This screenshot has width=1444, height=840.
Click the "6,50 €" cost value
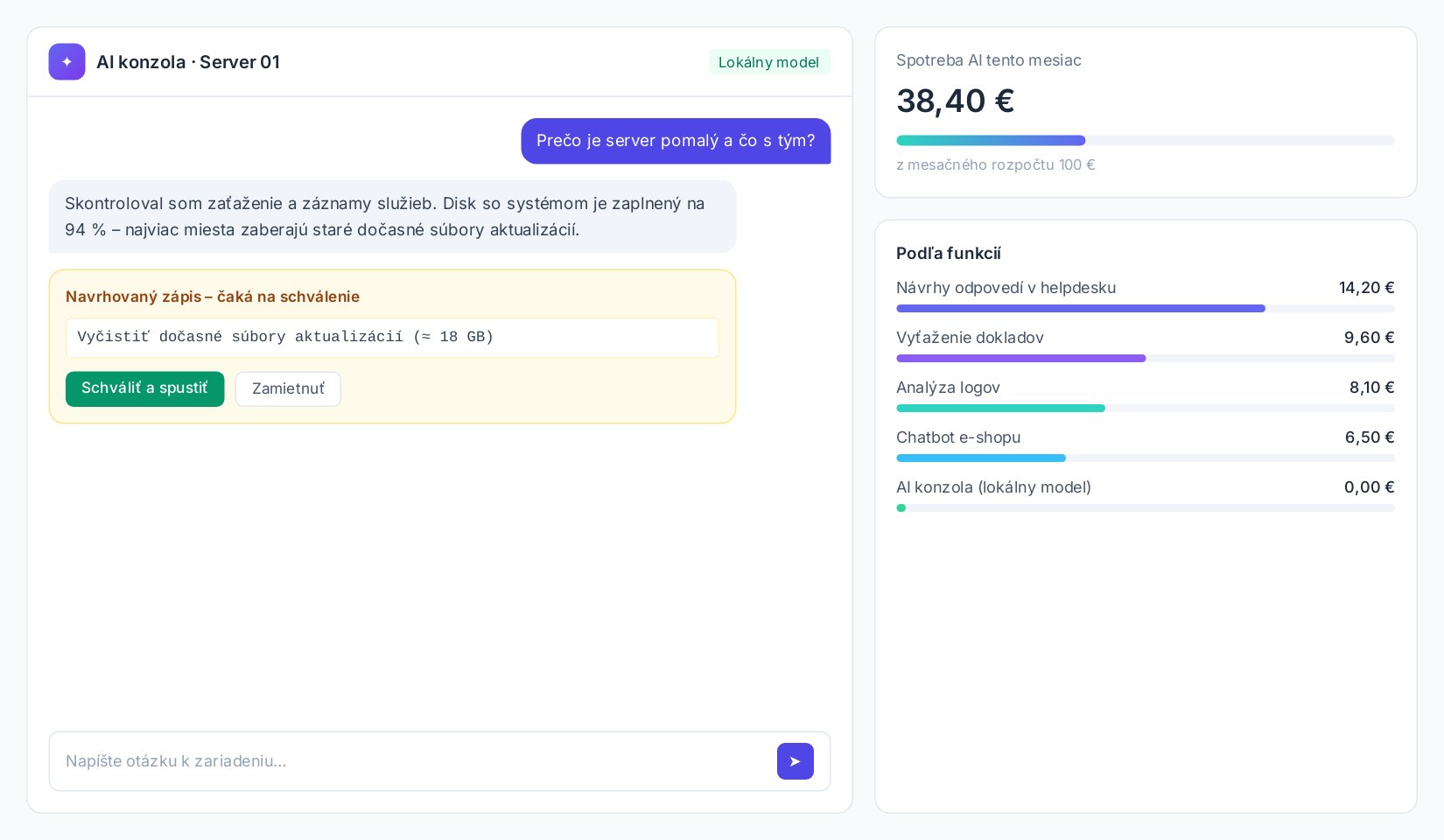click(x=1370, y=437)
